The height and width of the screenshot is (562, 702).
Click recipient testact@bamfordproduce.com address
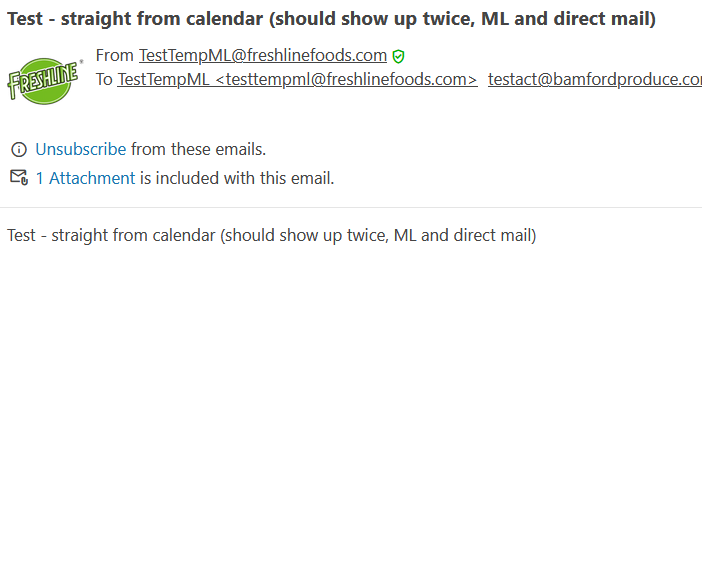click(x=595, y=80)
